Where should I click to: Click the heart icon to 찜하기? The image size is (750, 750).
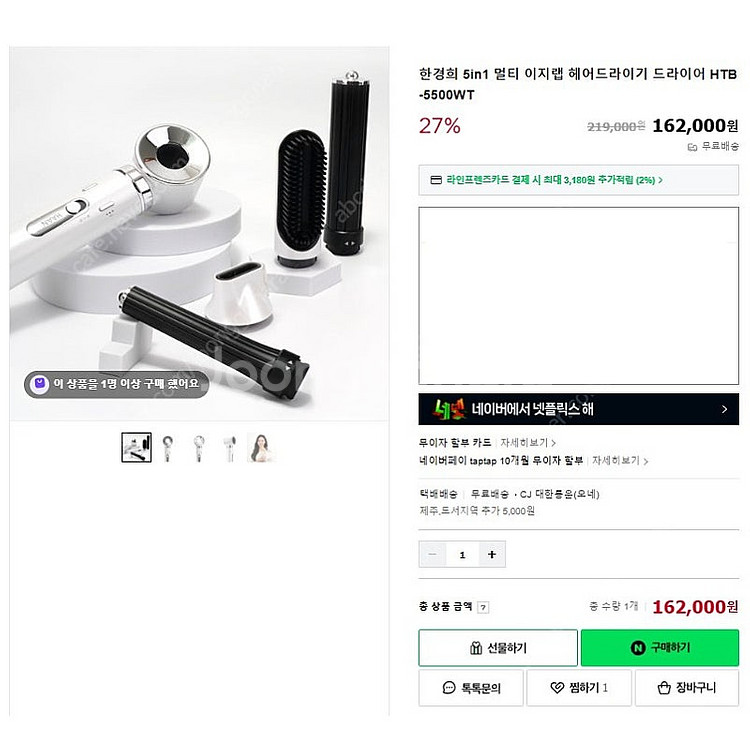tap(557, 688)
